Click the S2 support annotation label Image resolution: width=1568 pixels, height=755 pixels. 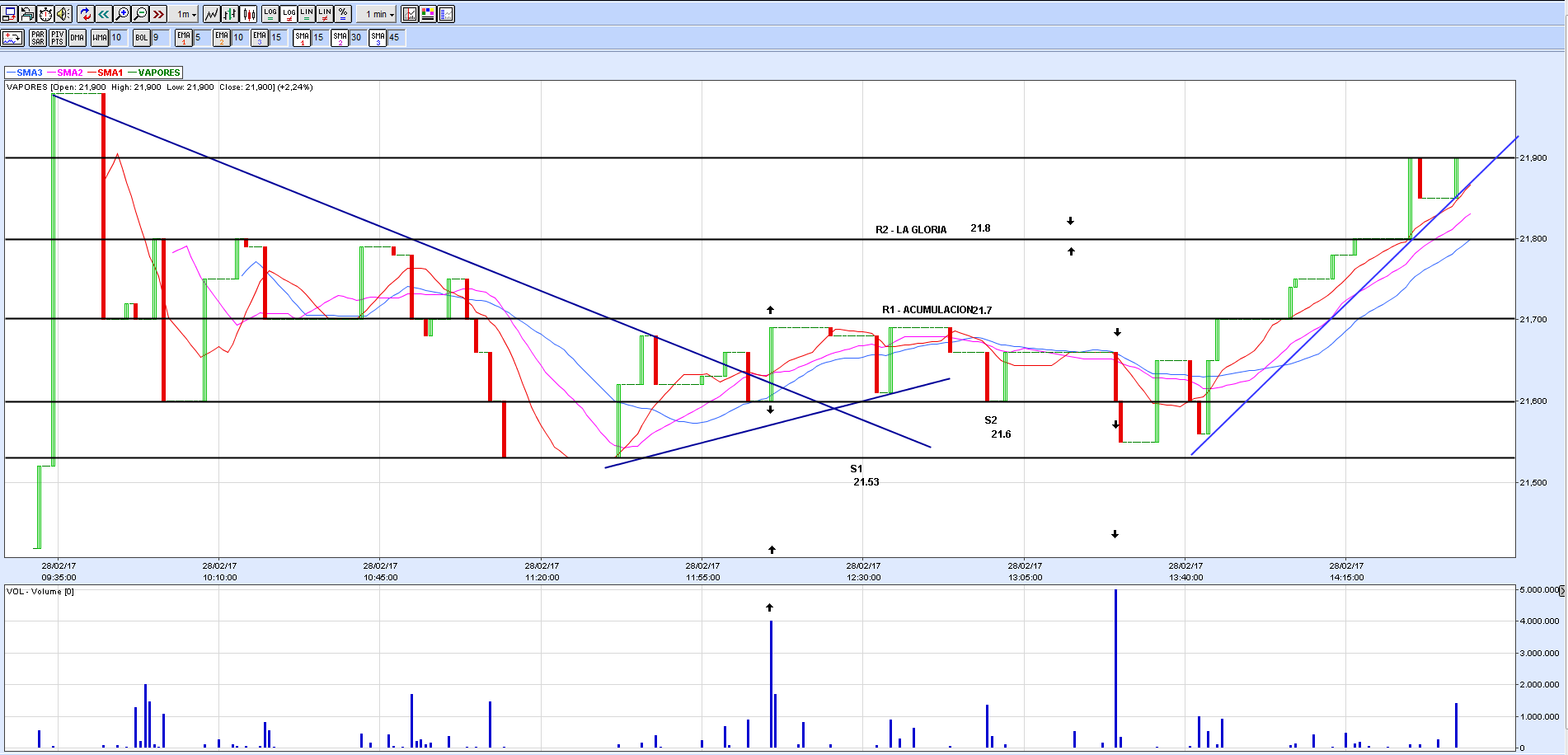click(x=991, y=420)
